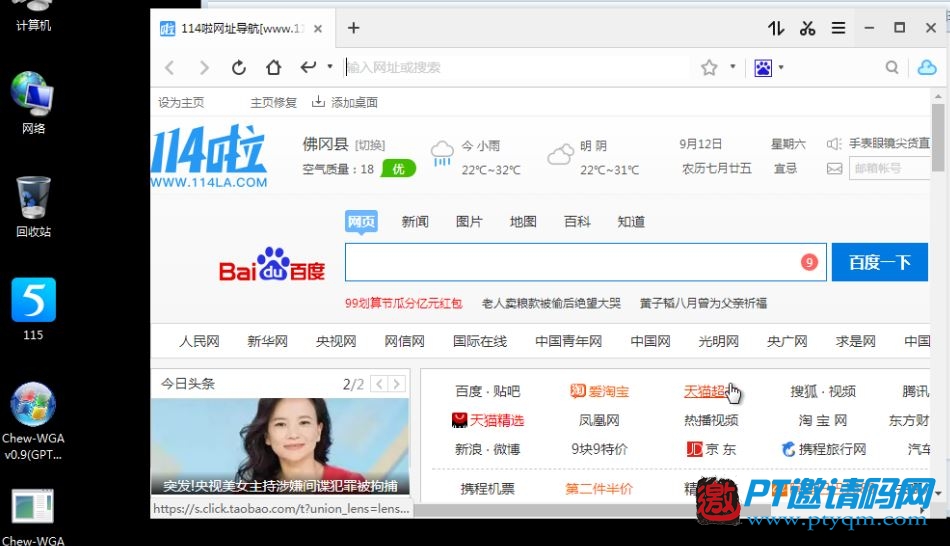Screen dimensions: 950x546
Task: Open the 天猫精选 link
Action: 488,421
